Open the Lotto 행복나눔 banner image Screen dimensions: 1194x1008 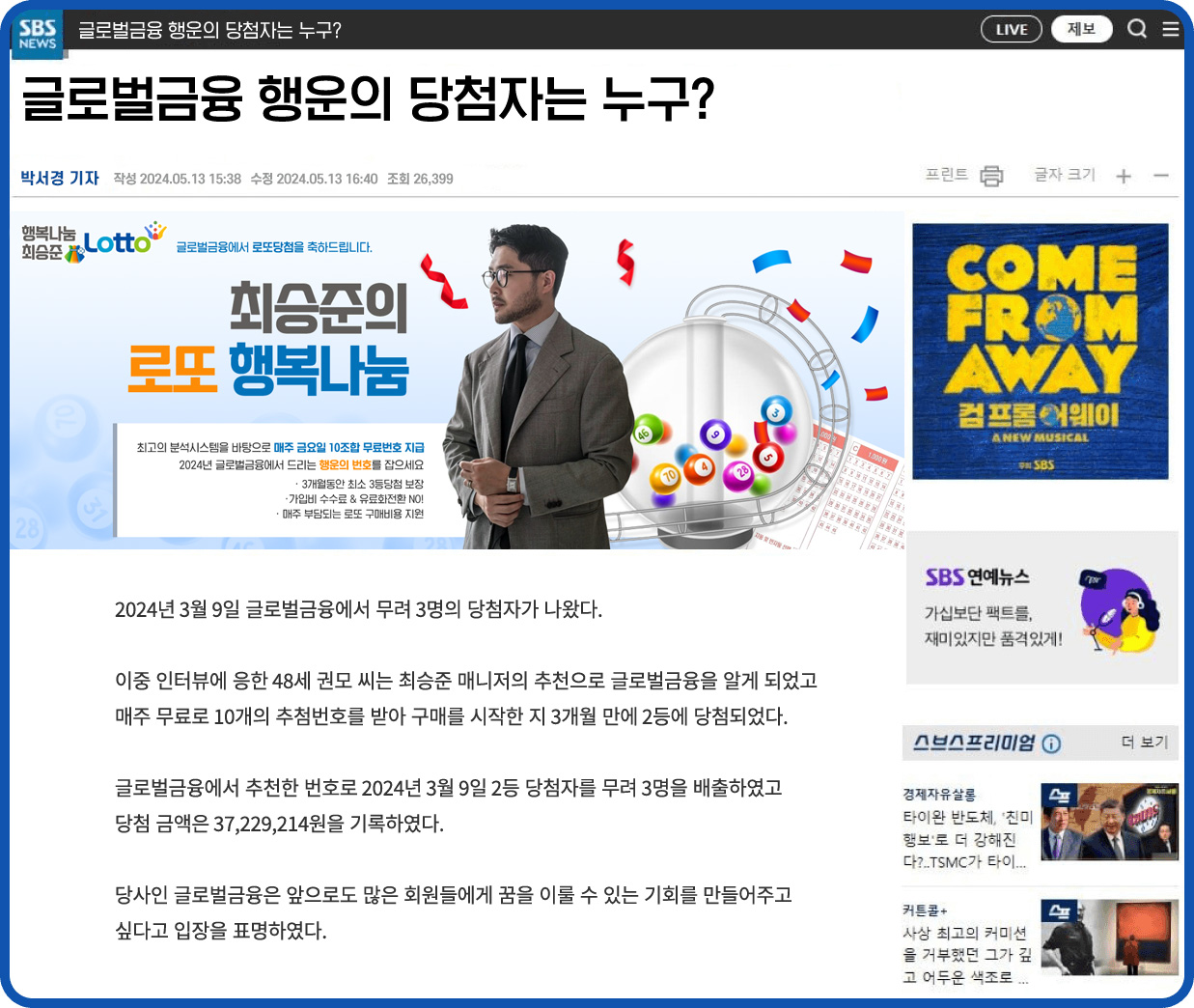tap(458, 380)
